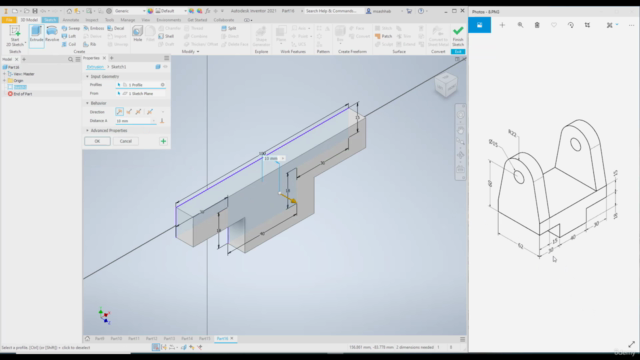Image resolution: width=640 pixels, height=360 pixels.
Task: Open the File menu tab
Action: (9, 20)
